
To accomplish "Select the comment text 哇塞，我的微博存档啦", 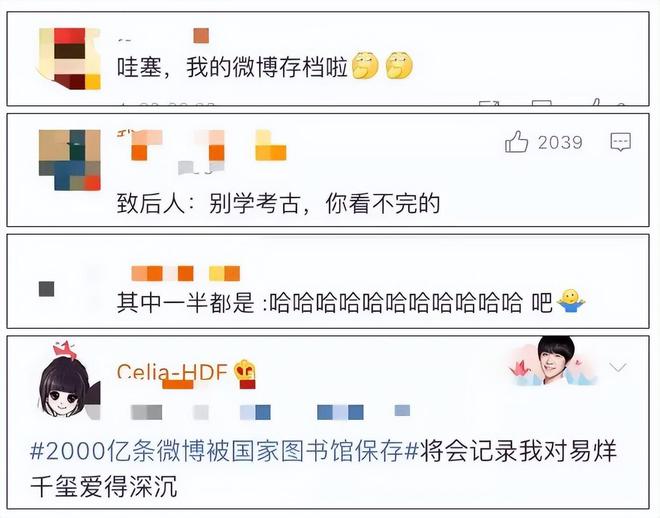I will (232, 67).
